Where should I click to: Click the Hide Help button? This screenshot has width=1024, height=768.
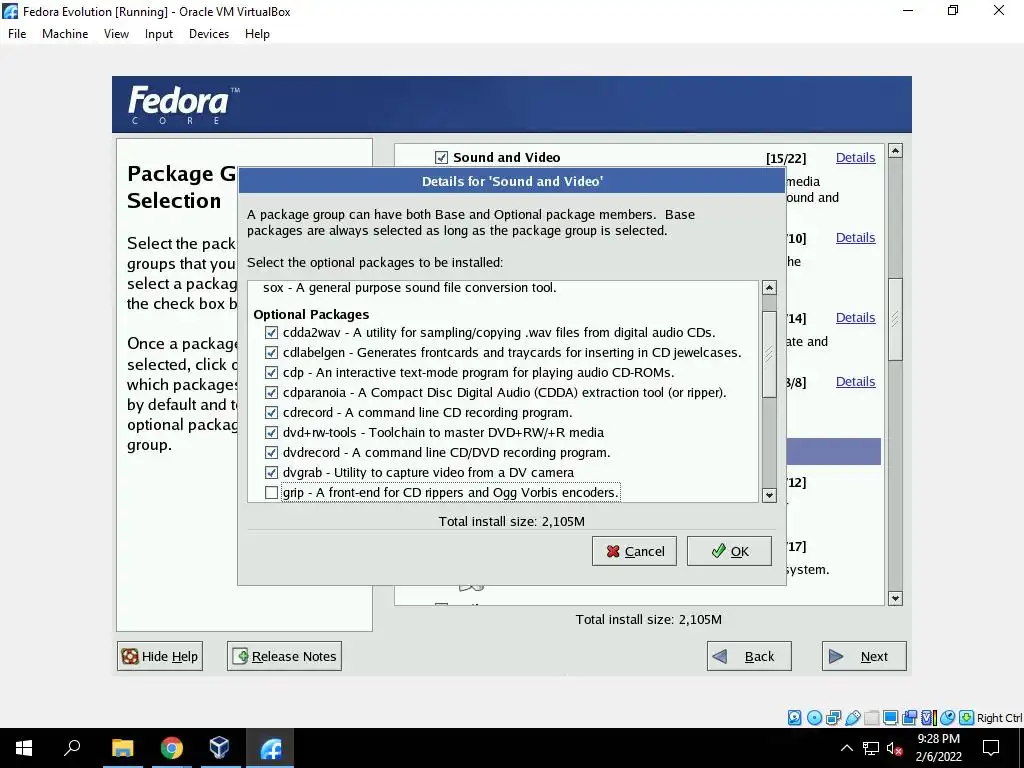tap(160, 656)
